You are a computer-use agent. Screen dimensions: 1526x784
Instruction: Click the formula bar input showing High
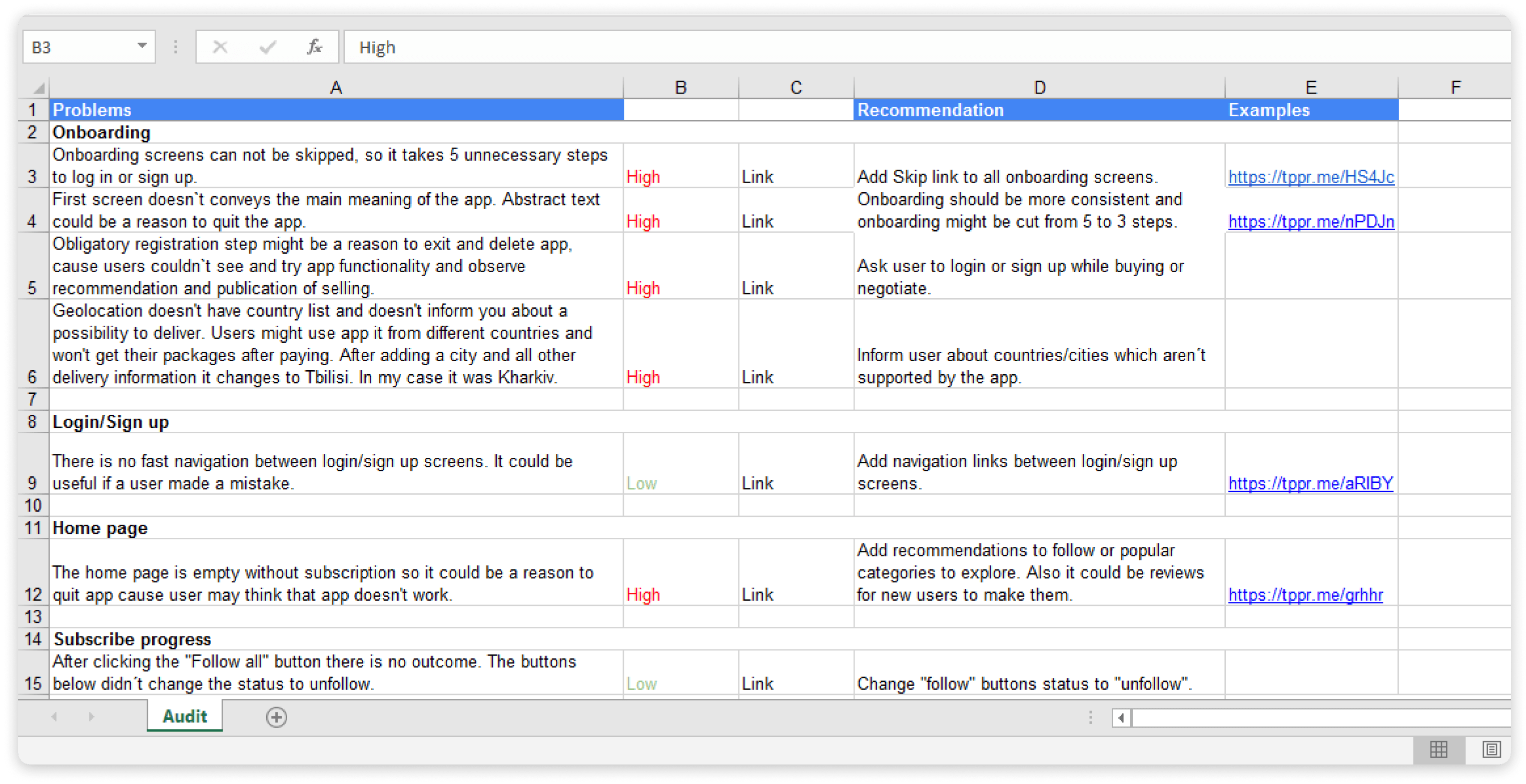point(927,47)
